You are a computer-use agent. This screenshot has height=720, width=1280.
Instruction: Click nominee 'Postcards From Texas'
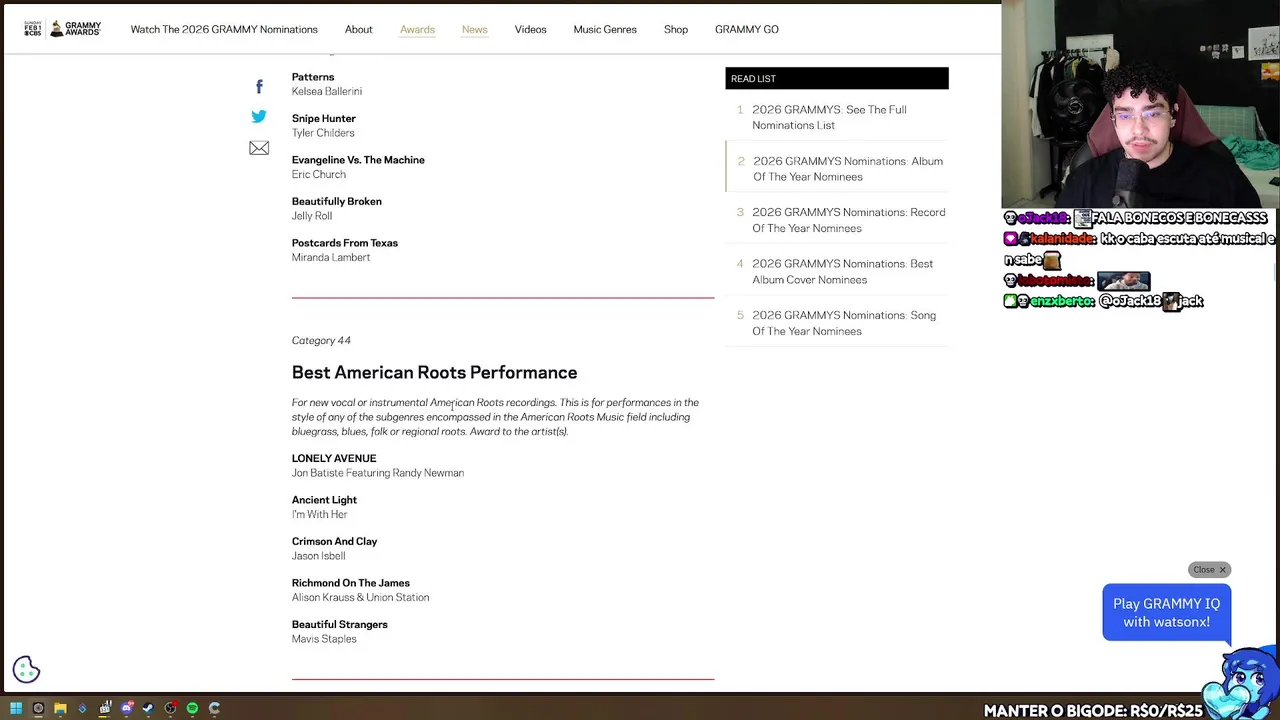pos(345,243)
